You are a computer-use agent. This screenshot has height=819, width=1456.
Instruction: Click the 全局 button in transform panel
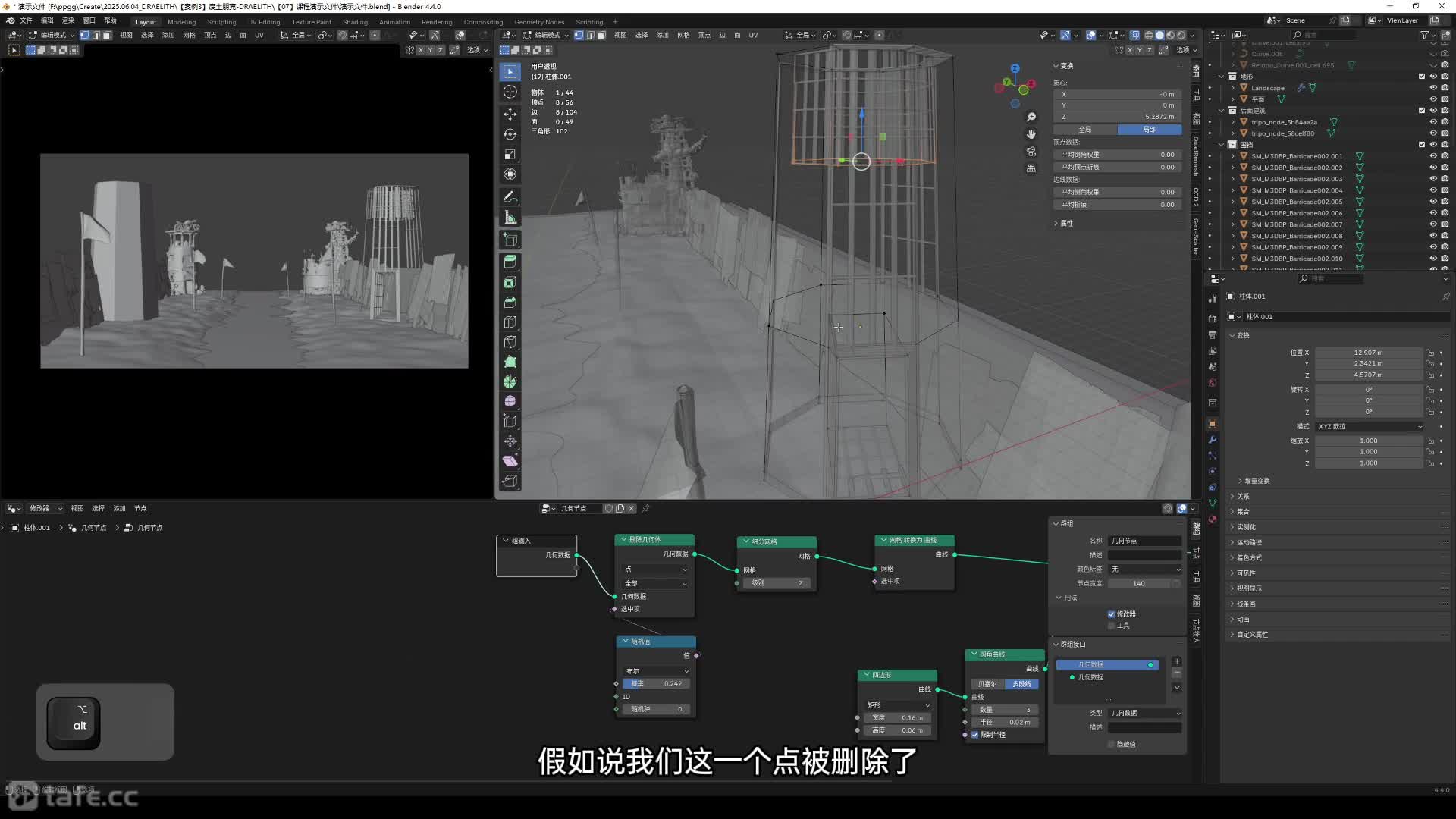pyautogui.click(x=1085, y=130)
